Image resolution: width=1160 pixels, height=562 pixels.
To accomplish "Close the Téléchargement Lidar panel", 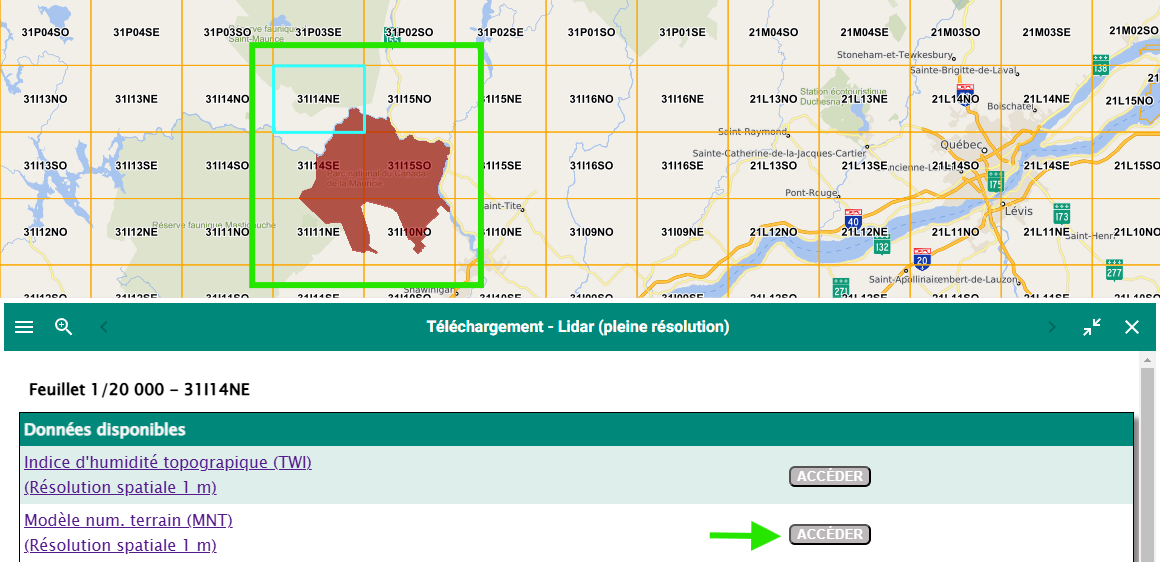I will tap(1132, 327).
